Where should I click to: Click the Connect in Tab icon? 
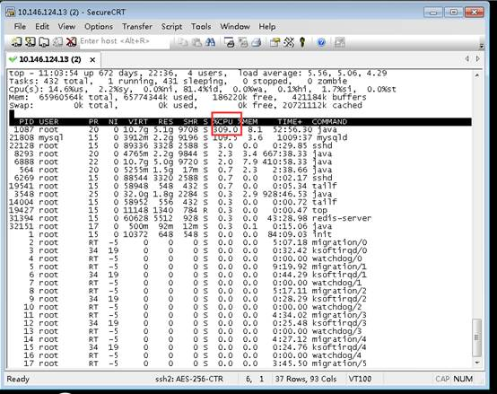[44, 42]
